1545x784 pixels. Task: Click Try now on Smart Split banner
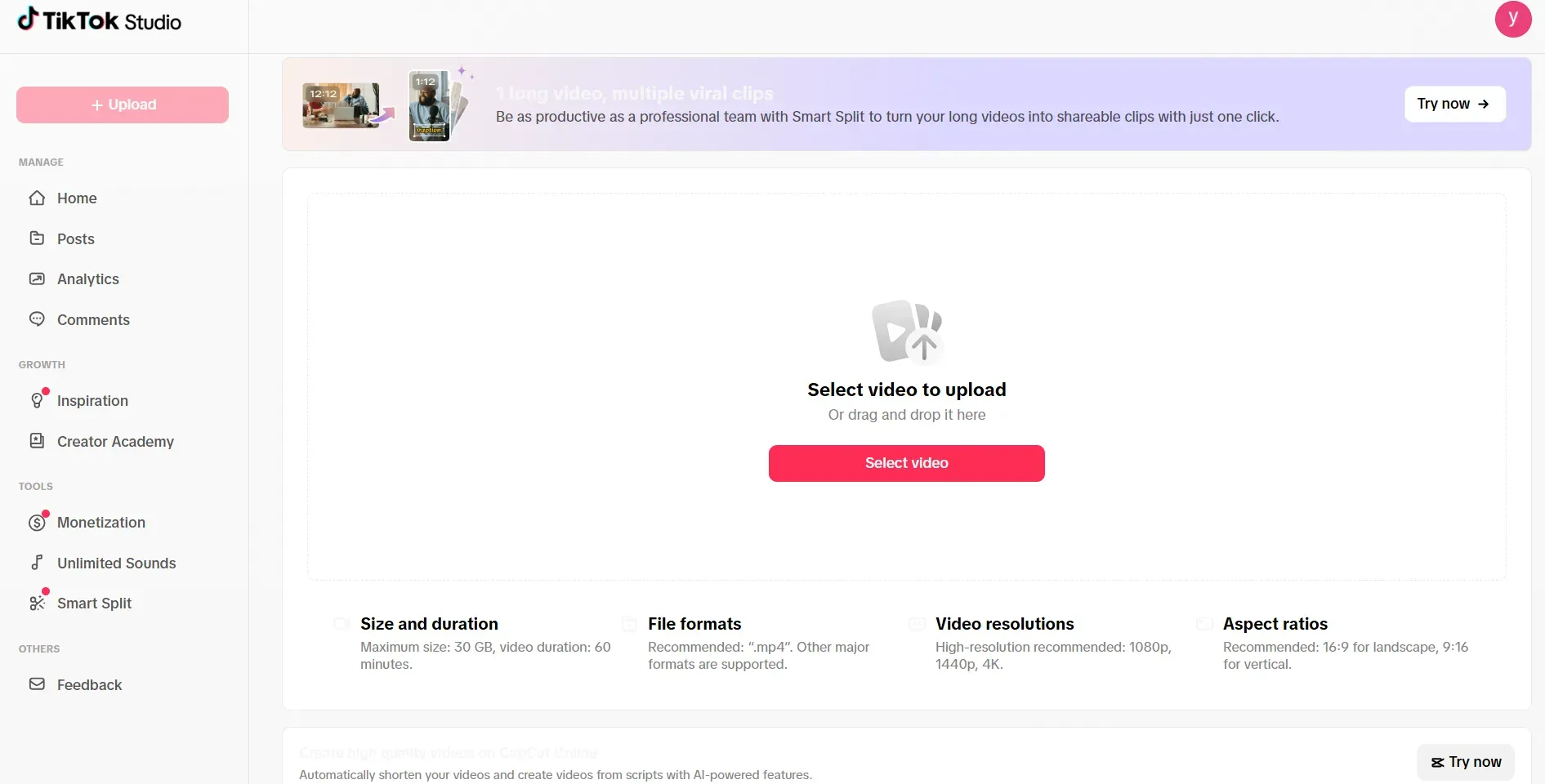point(1454,104)
